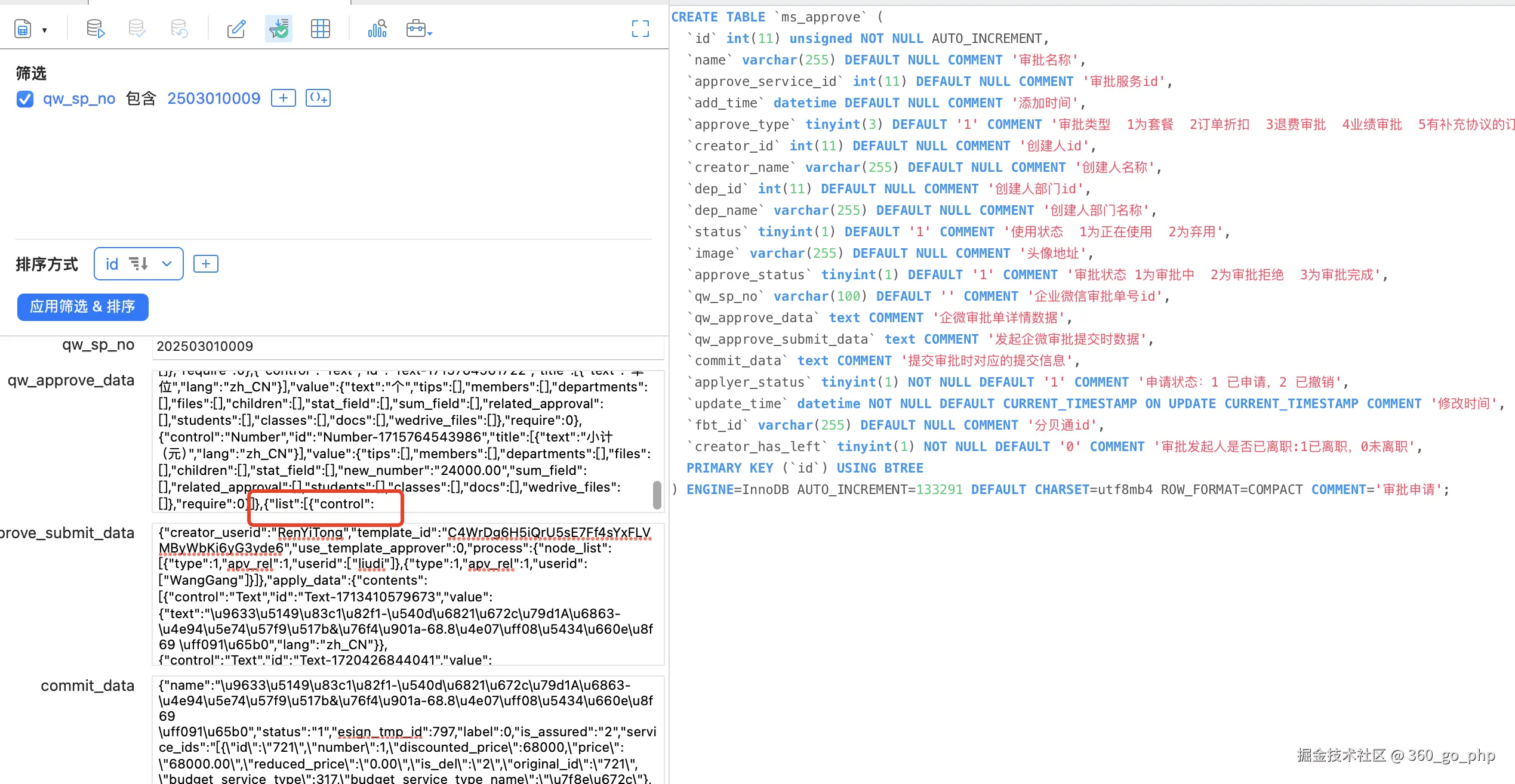Add another sort field plus button
This screenshot has width=1515, height=784.
[x=206, y=264]
